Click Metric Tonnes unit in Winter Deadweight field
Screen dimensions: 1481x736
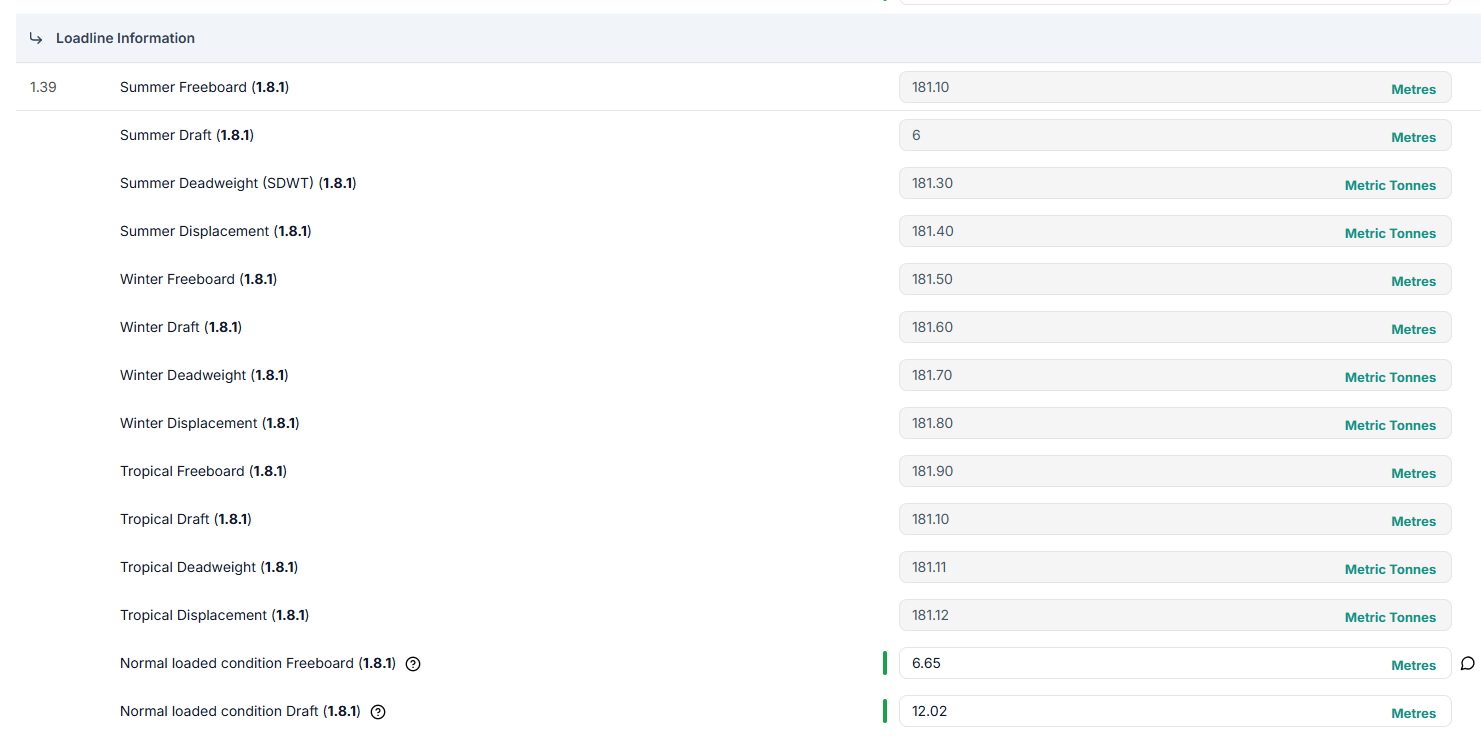tap(1390, 377)
